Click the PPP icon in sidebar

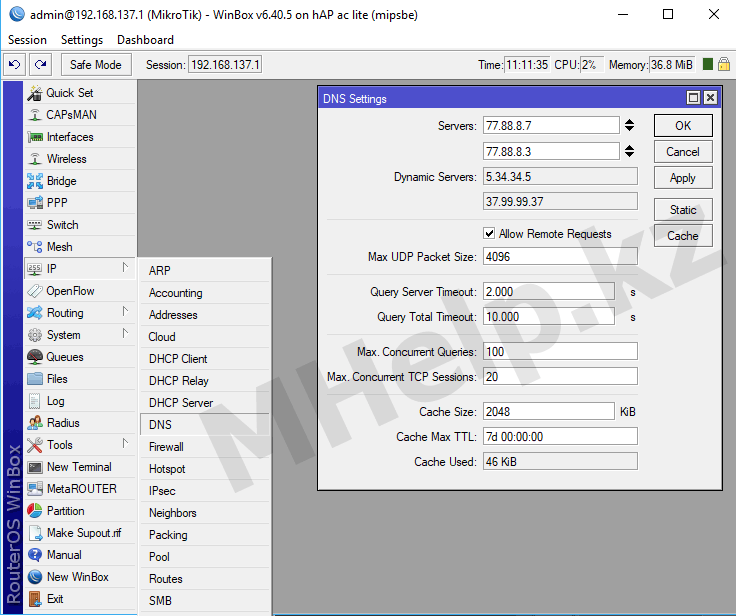35,203
